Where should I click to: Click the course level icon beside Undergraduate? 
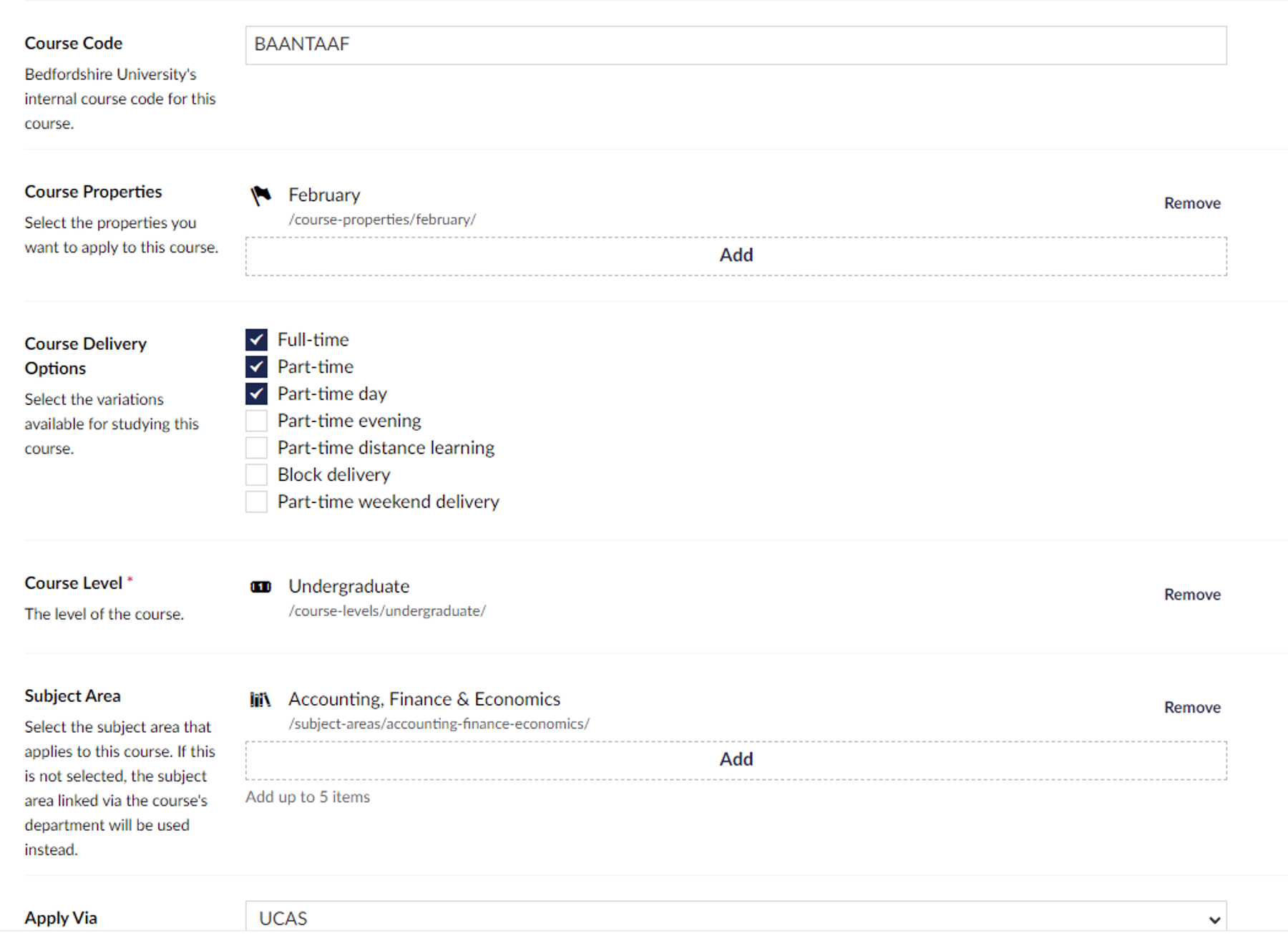[x=260, y=587]
